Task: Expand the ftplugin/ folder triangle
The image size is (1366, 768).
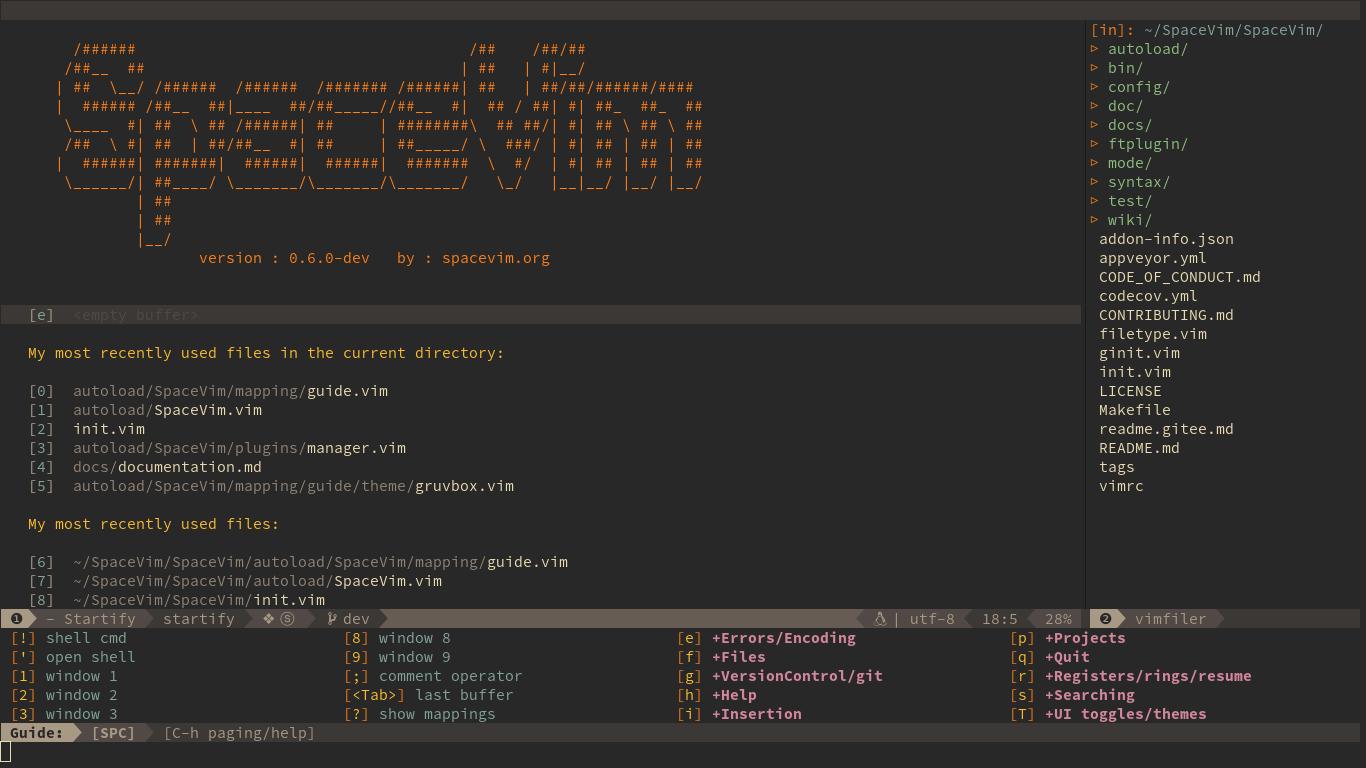Action: pos(1095,144)
